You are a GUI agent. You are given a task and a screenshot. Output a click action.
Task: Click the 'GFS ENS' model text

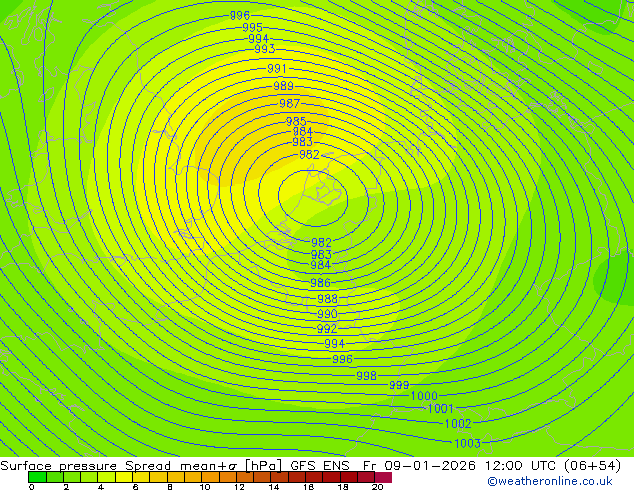click(320, 466)
